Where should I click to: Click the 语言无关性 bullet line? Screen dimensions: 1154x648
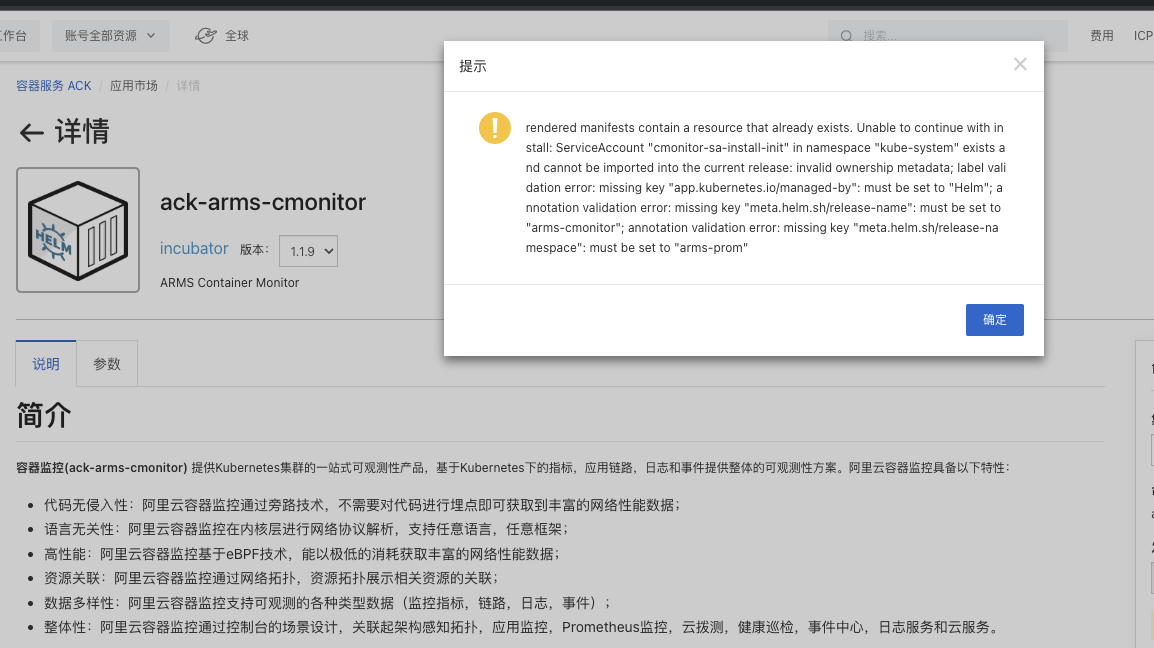[306, 529]
